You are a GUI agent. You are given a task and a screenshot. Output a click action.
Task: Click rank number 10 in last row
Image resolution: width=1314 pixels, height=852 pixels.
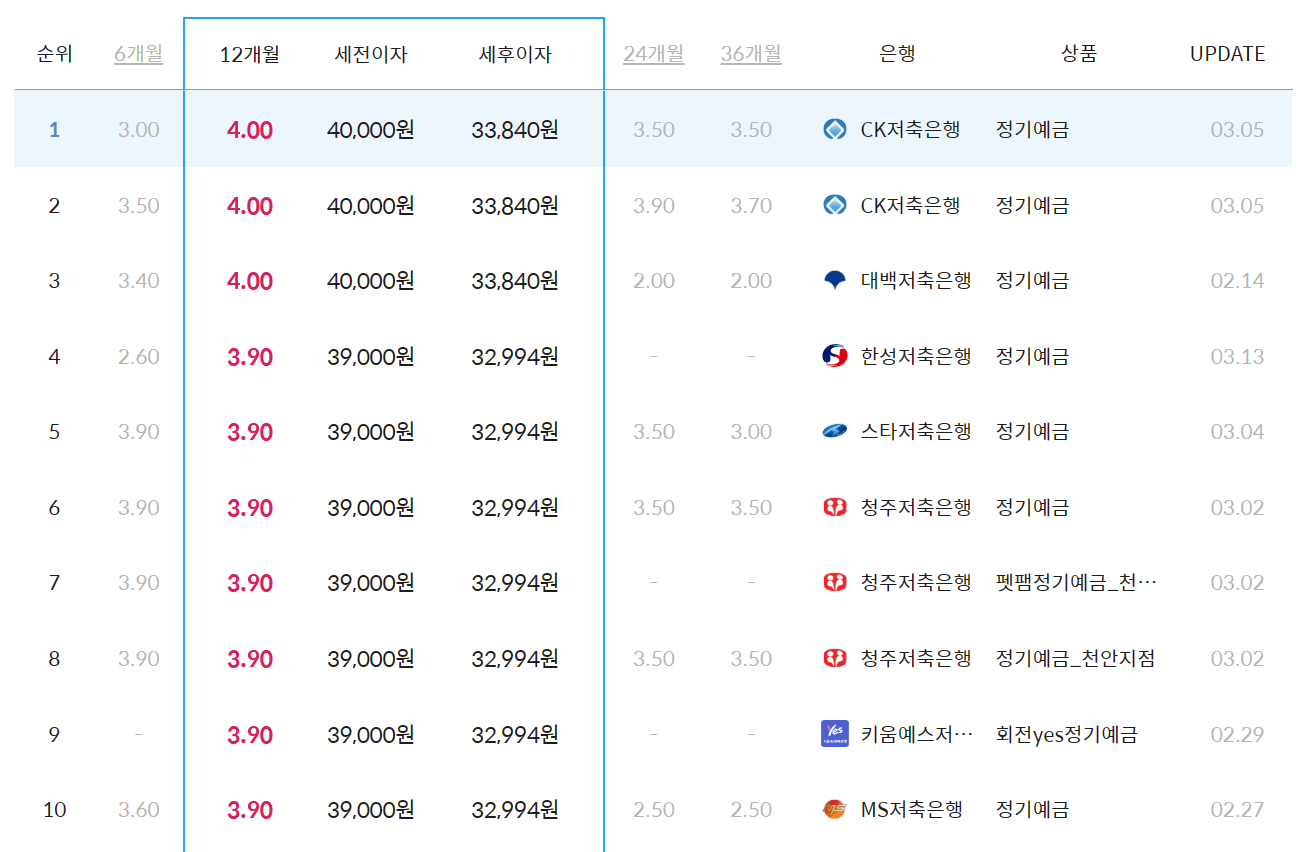[54, 810]
